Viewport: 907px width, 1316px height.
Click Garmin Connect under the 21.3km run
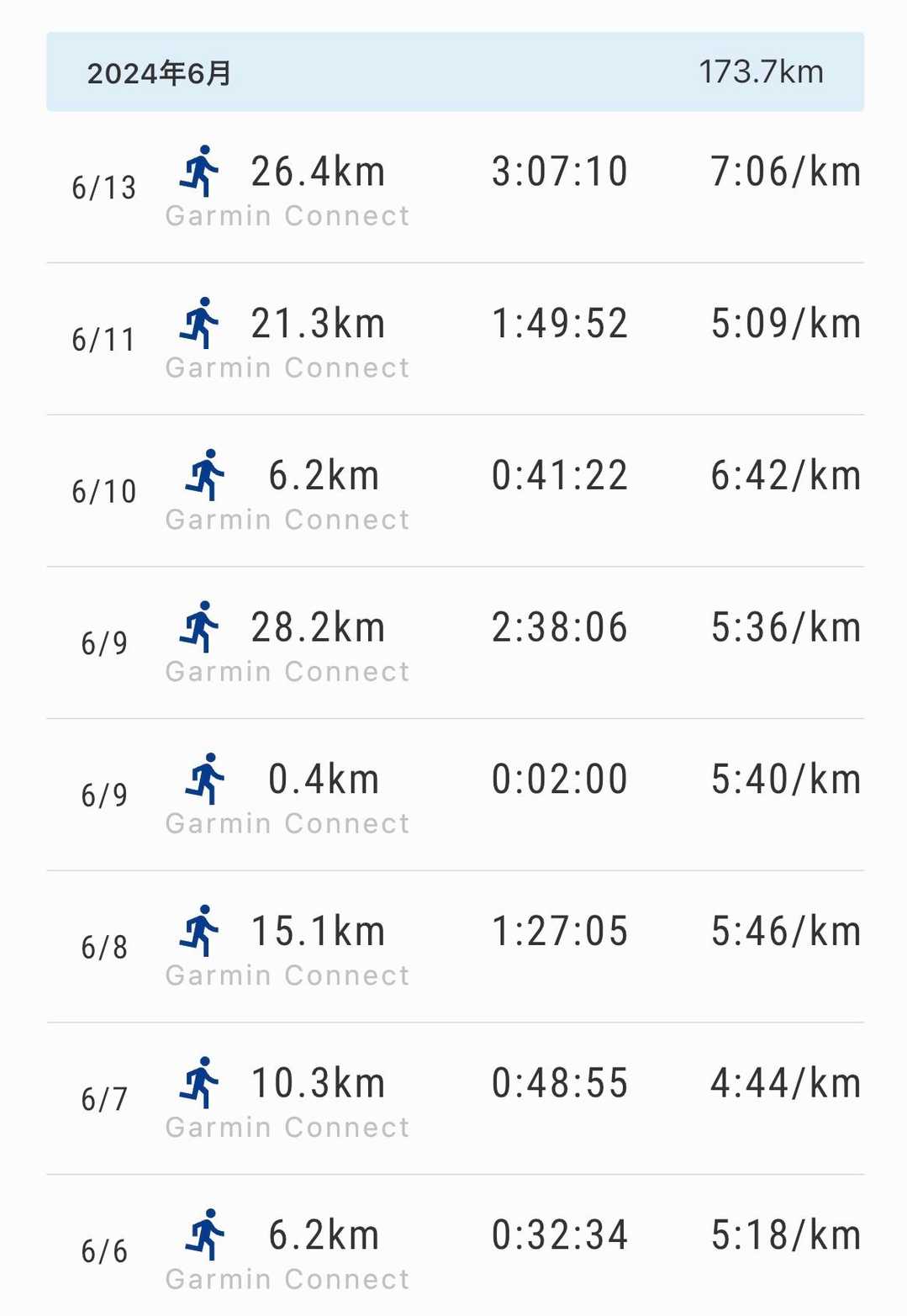(x=287, y=367)
